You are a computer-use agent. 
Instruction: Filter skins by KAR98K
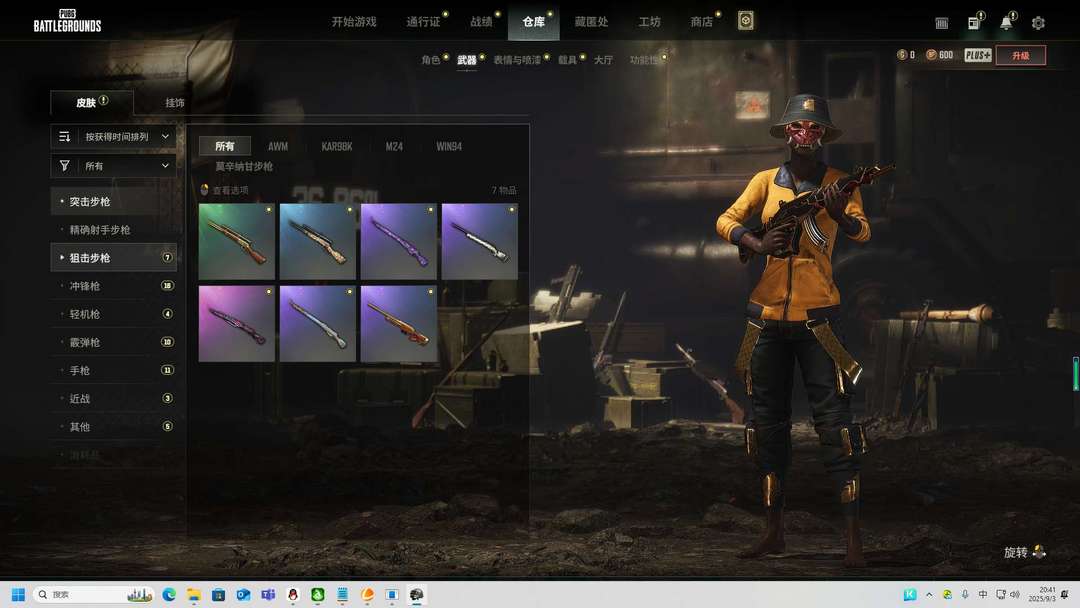click(x=337, y=146)
